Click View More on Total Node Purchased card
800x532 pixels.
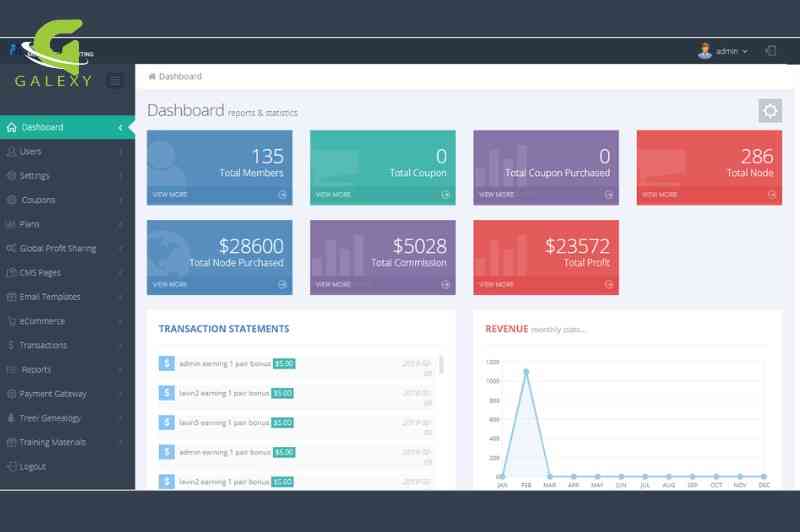[x=170, y=285]
